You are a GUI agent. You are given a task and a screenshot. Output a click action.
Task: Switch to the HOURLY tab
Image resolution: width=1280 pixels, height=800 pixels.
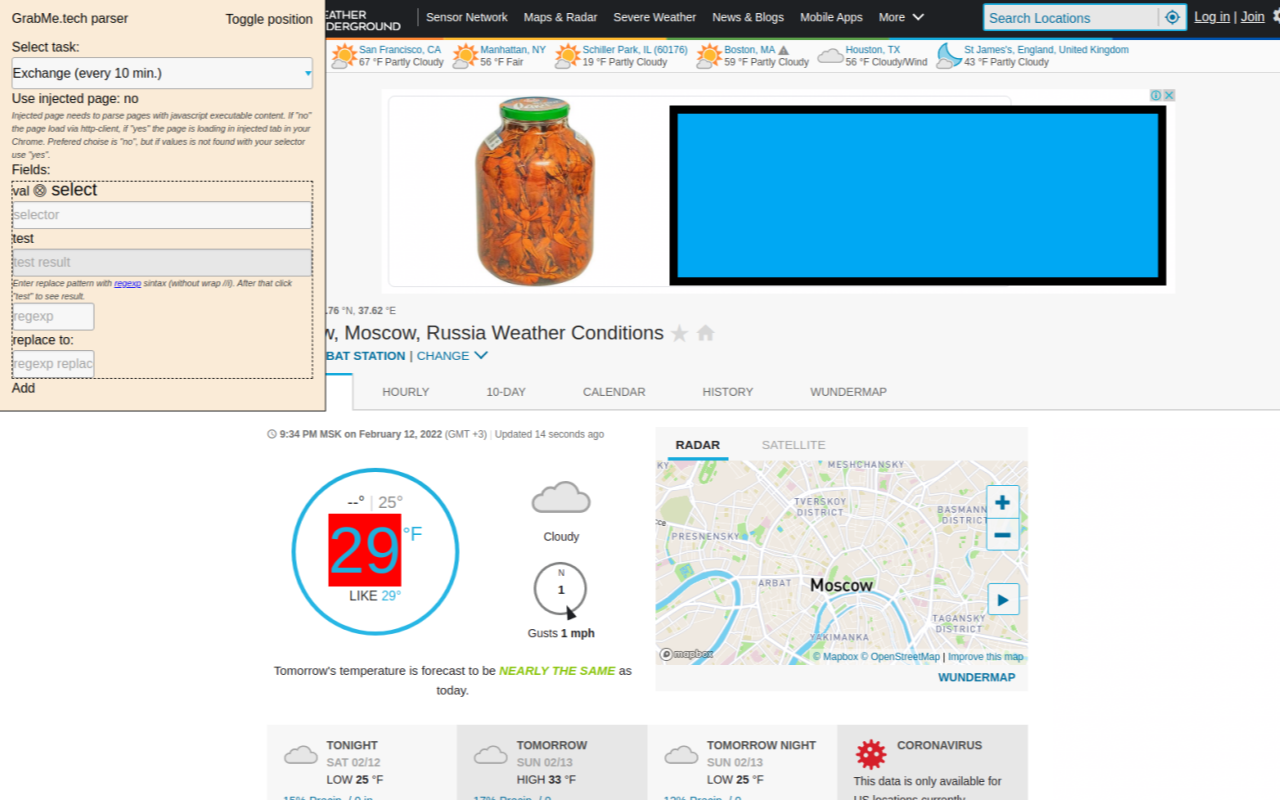coord(405,392)
